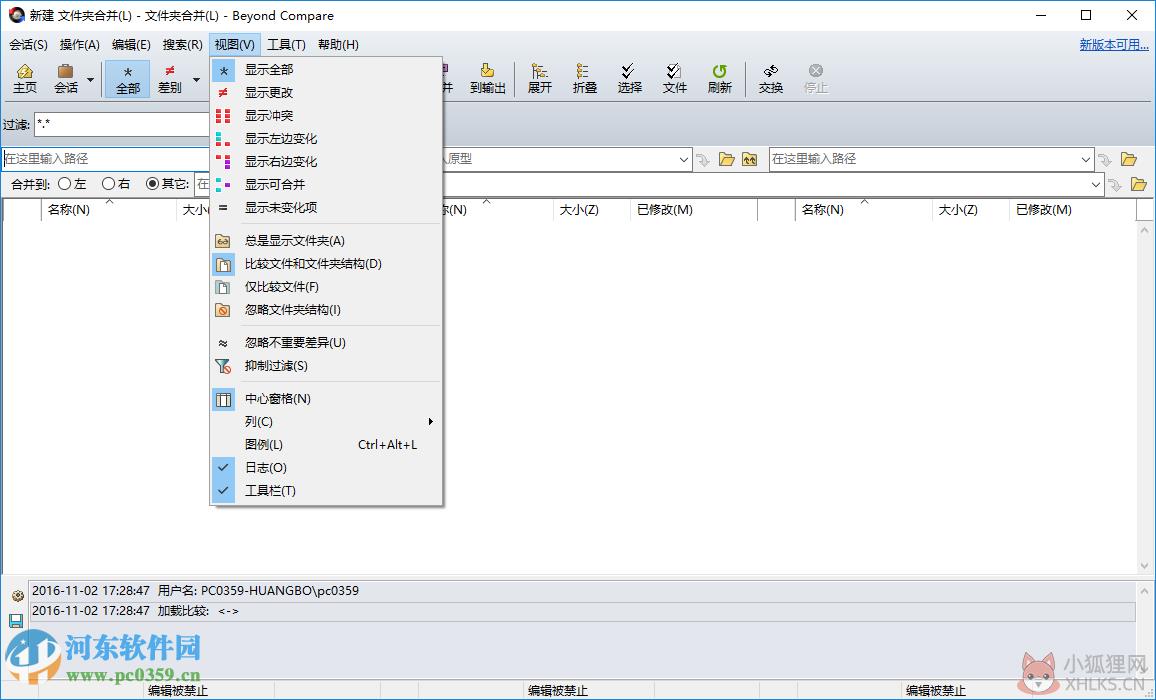Choose 显示左边变化 menu item
The height and width of the screenshot is (700, 1156).
click(x=327, y=139)
